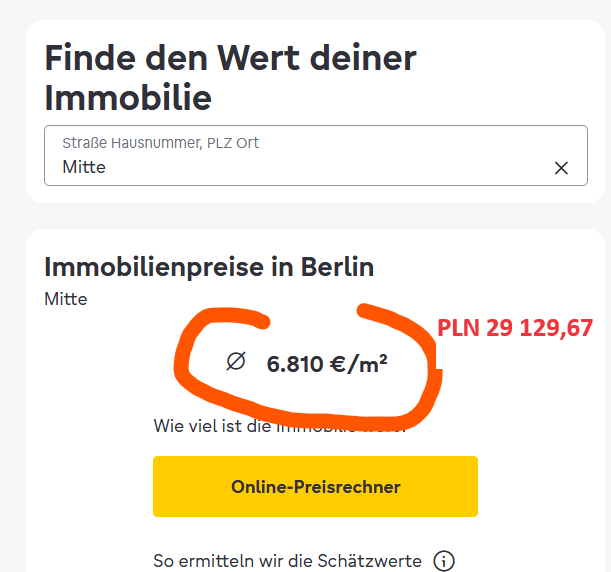611x572 pixels.
Task: Click the 'Finde den Wert' first title line
Action: click(230, 56)
